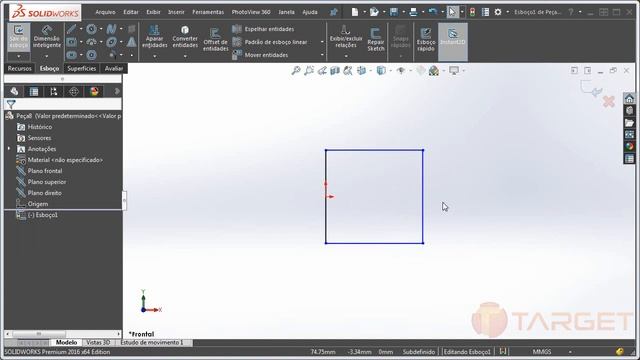640x360 pixels.
Task: Select Plano superior in the feature tree
Action: 47,182
